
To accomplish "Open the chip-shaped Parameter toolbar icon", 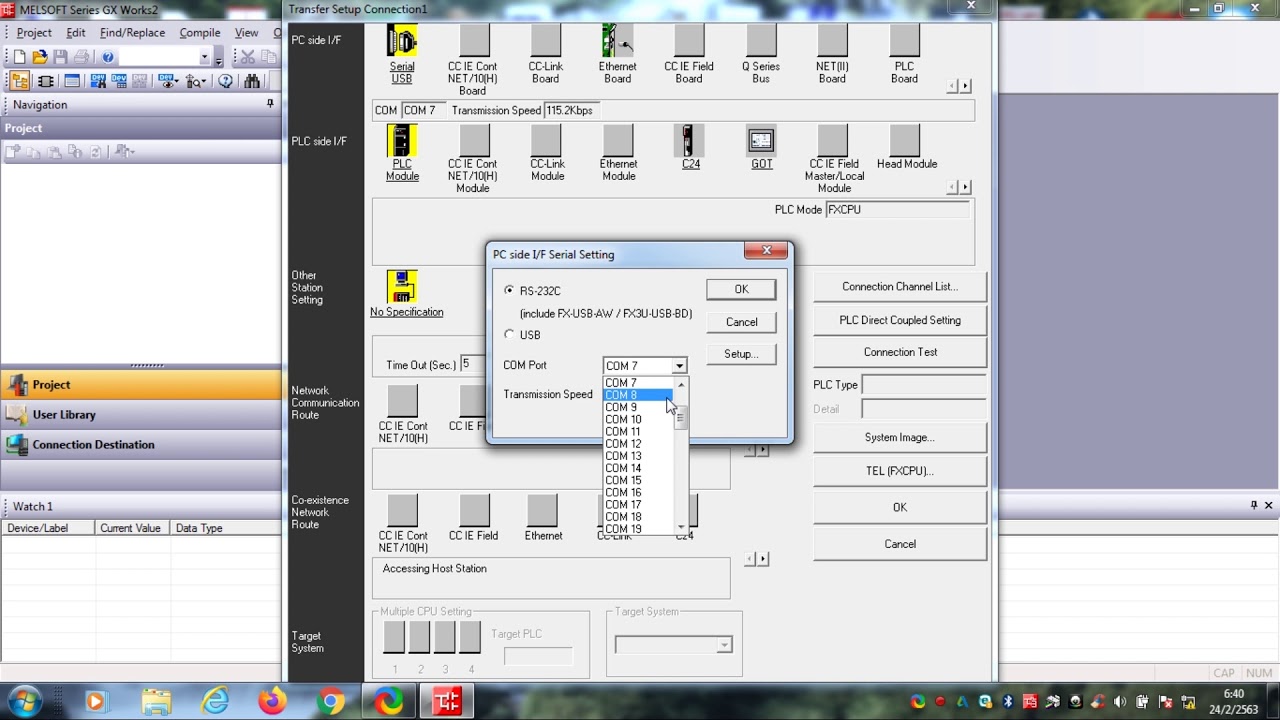I will tap(45, 81).
